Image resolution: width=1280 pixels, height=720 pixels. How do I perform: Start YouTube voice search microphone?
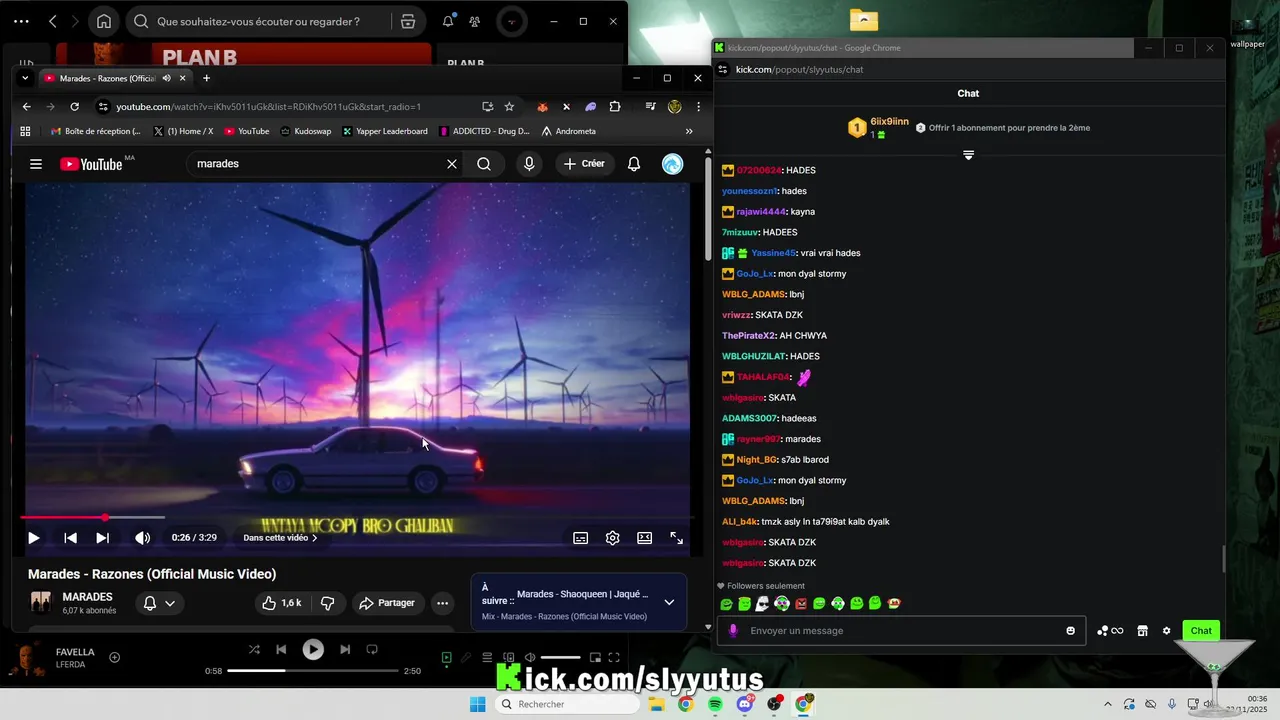coord(529,164)
